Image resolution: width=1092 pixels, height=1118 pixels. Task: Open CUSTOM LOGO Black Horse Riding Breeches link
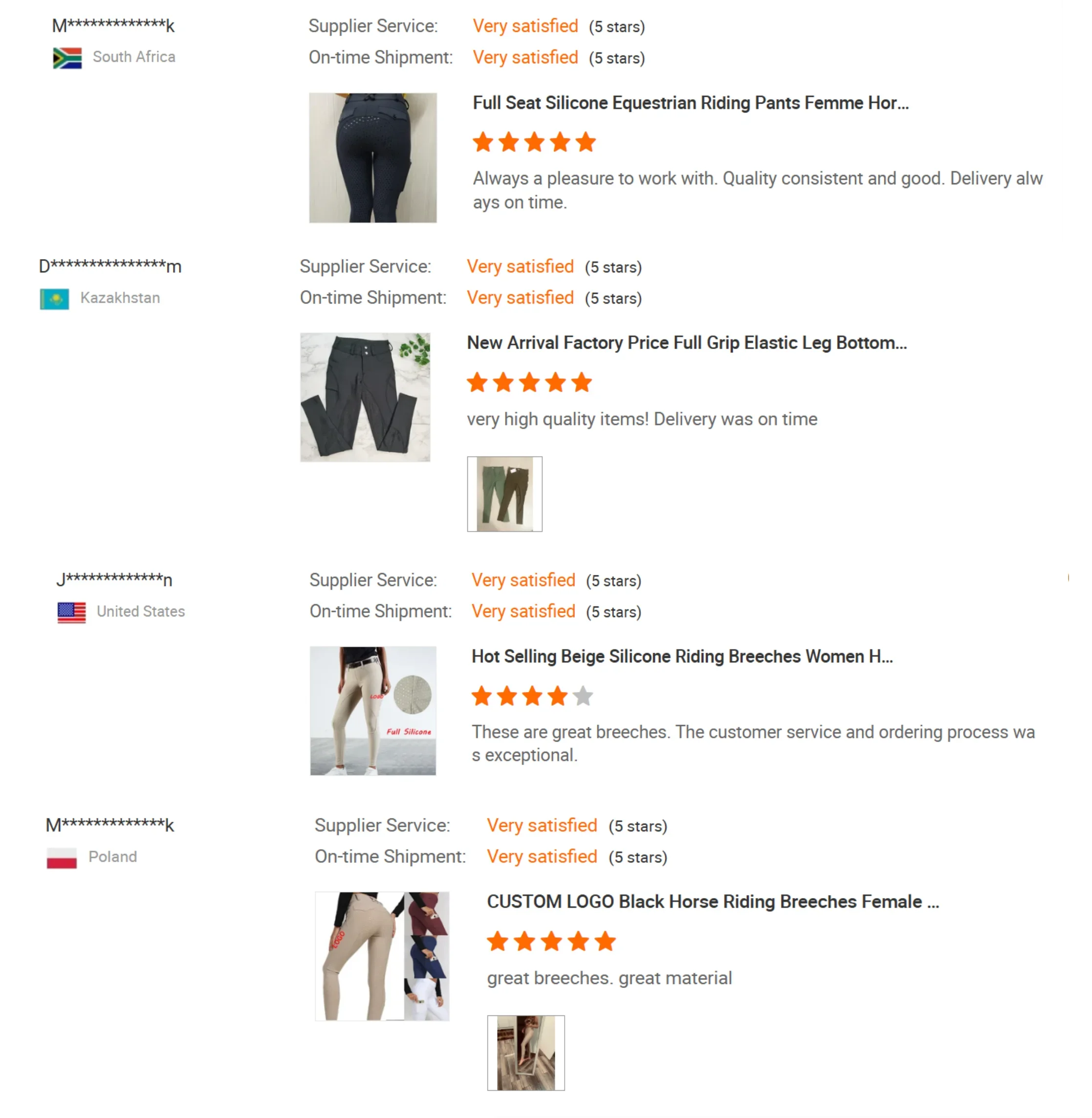(713, 902)
